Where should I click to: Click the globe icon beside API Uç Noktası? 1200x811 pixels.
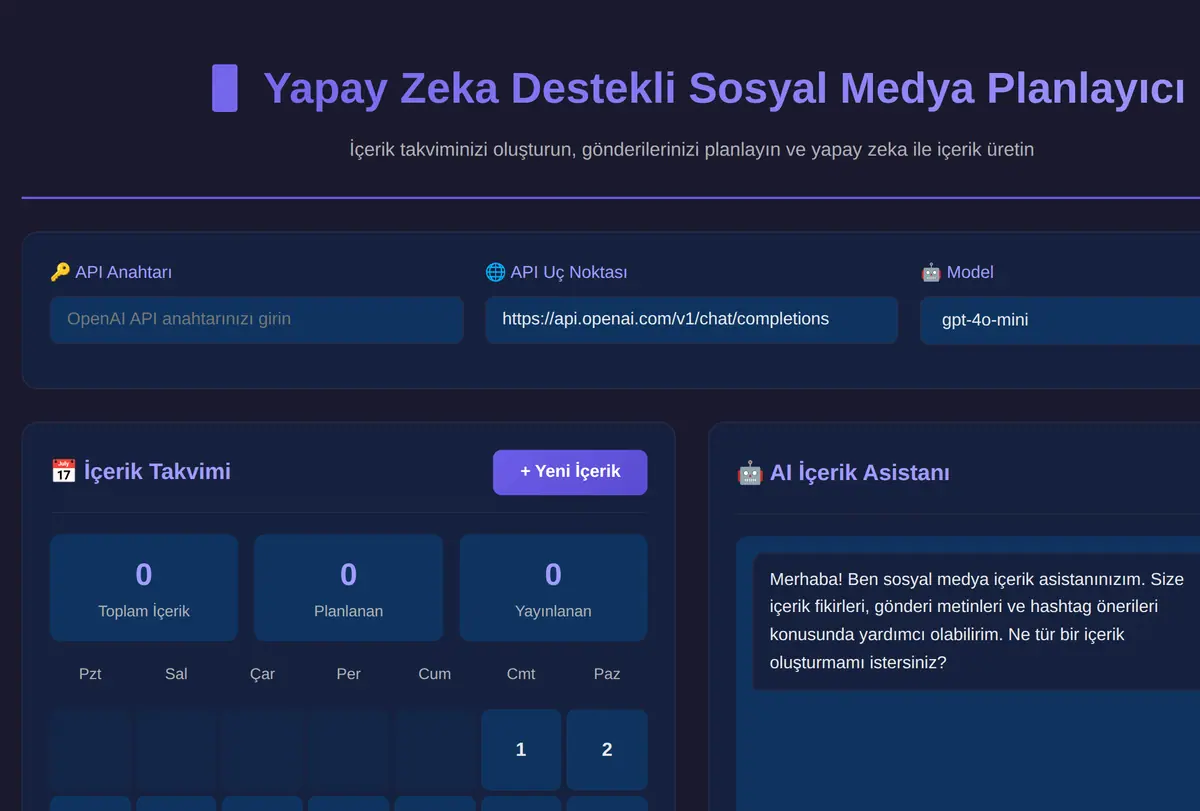(495, 272)
